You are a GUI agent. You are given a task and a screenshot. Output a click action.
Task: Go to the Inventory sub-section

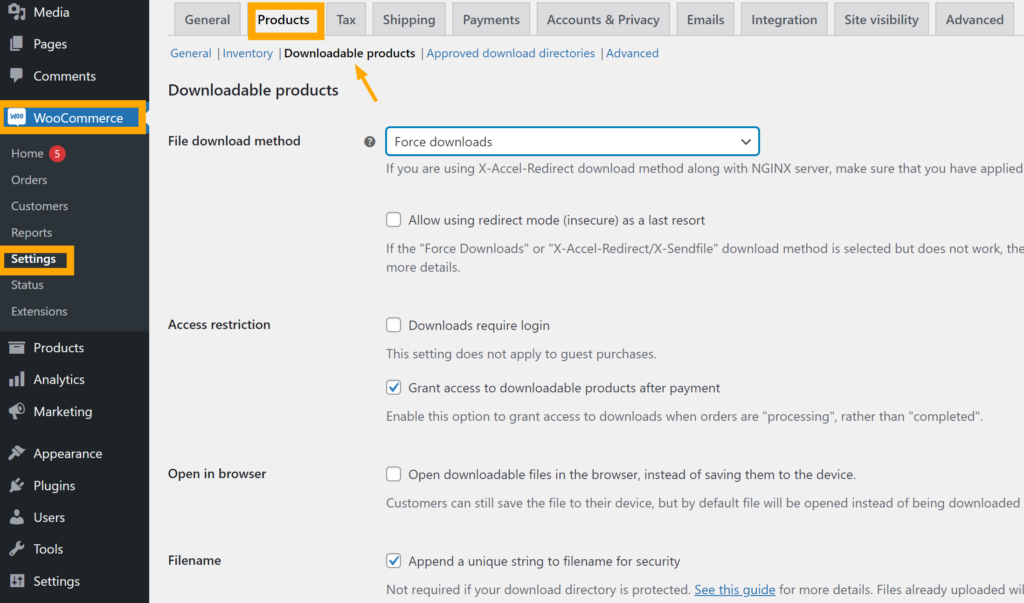[x=248, y=53]
